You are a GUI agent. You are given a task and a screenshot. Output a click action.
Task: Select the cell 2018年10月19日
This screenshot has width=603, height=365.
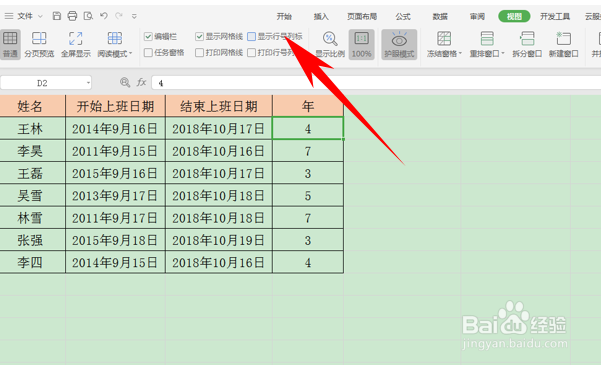click(219, 240)
